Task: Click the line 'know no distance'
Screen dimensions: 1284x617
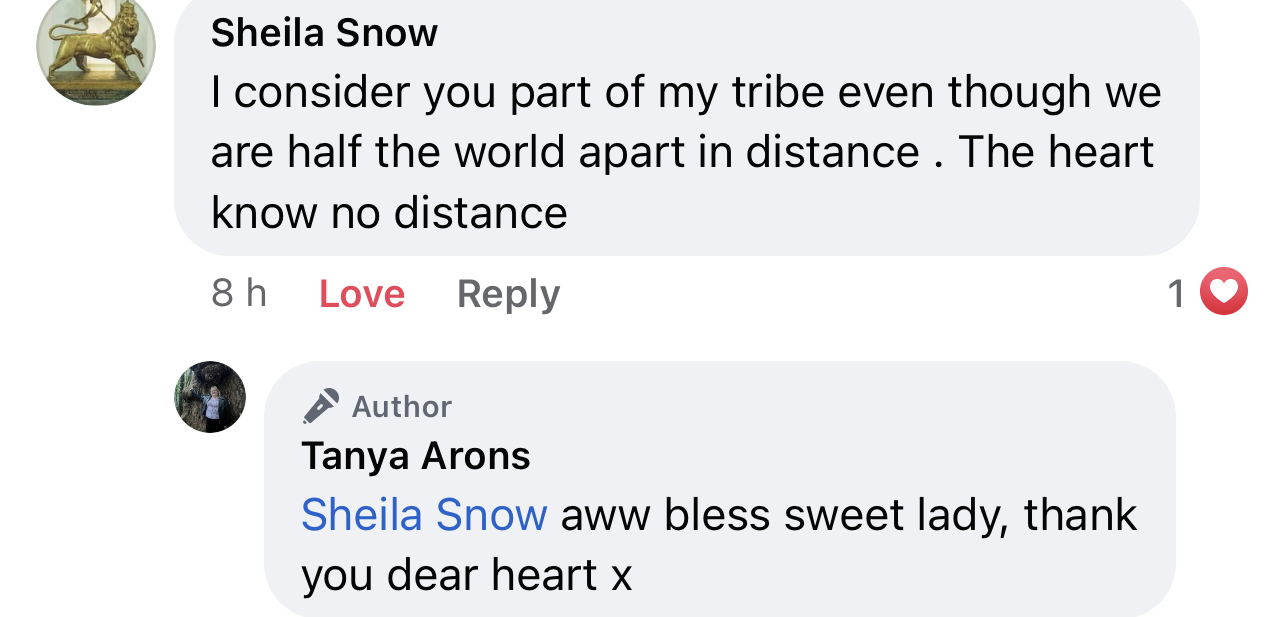Action: pos(389,213)
